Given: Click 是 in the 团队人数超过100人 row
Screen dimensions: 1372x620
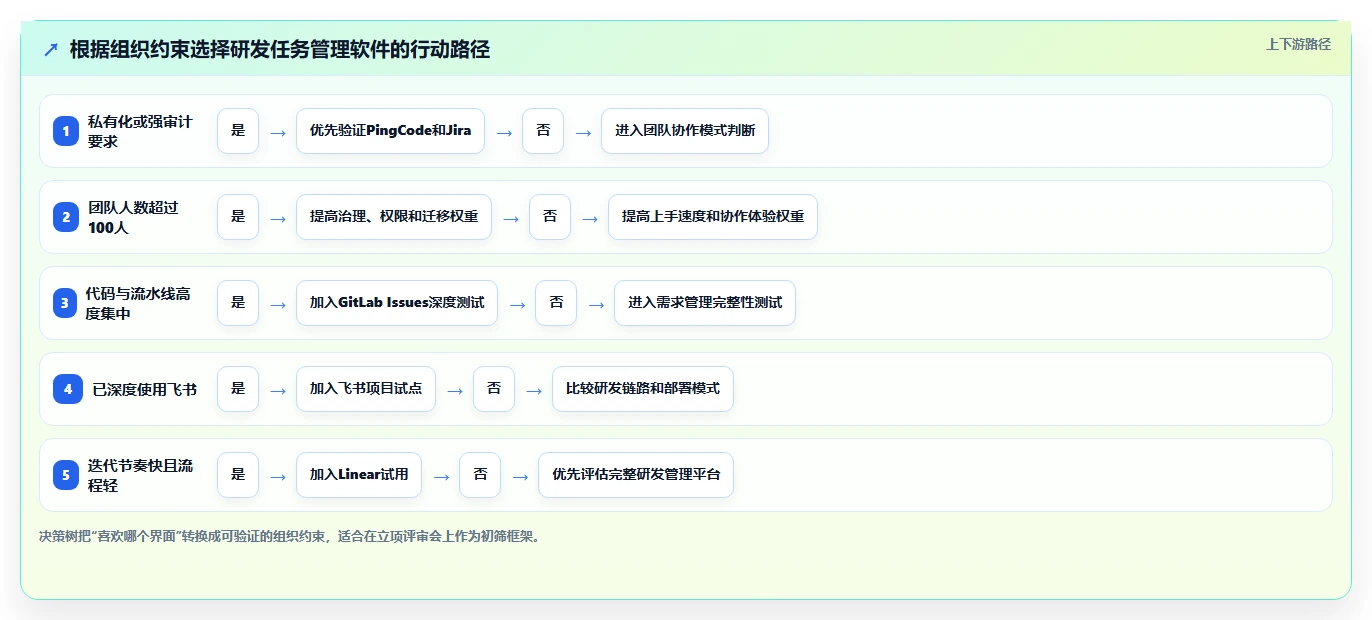Looking at the screenshot, I should [x=238, y=217].
